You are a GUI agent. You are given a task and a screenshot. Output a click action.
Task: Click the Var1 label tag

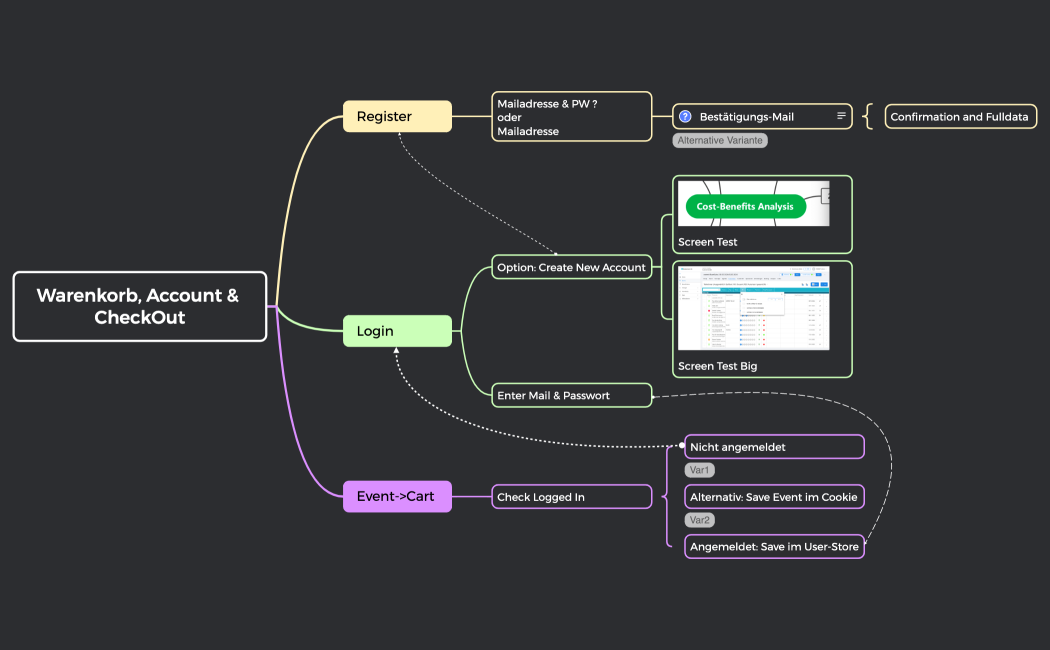tap(700, 470)
